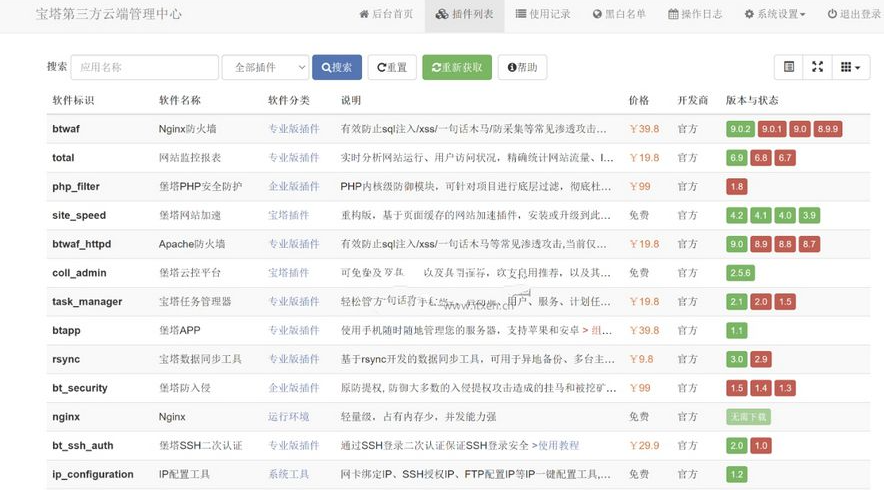Click the blue 搜索 button

[337, 67]
